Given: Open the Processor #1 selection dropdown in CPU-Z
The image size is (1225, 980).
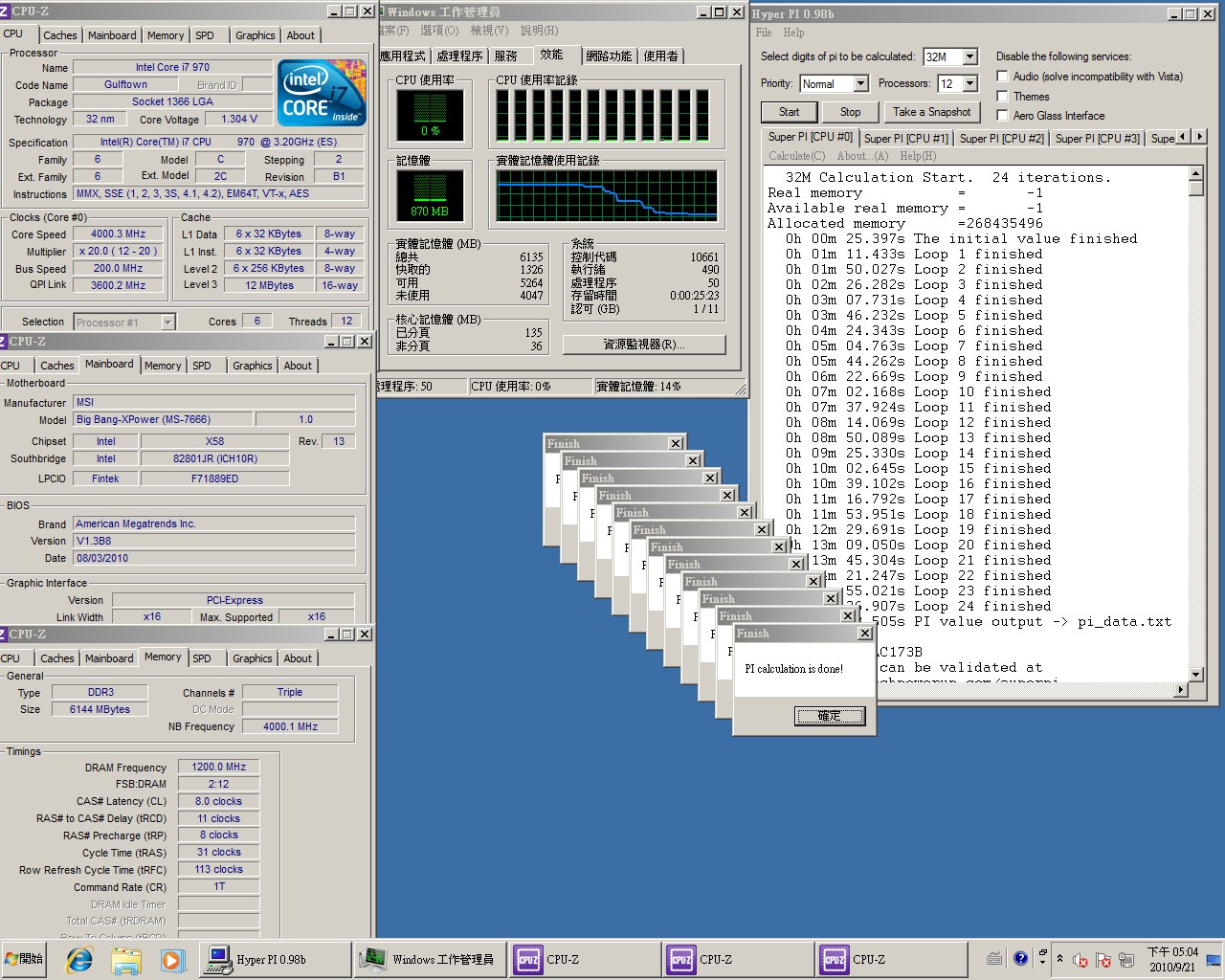Looking at the screenshot, I should 167,323.
